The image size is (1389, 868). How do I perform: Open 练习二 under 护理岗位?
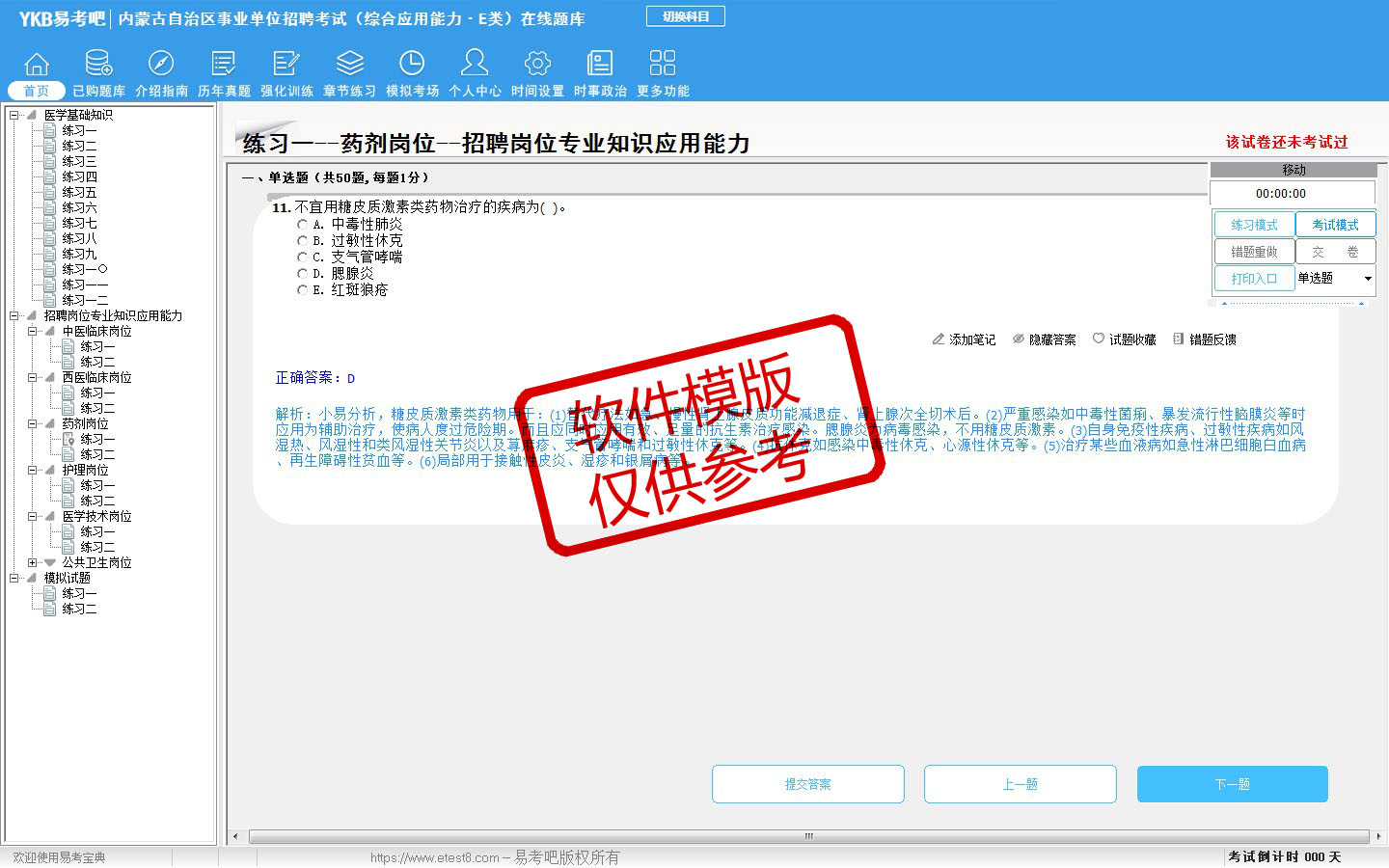click(97, 501)
